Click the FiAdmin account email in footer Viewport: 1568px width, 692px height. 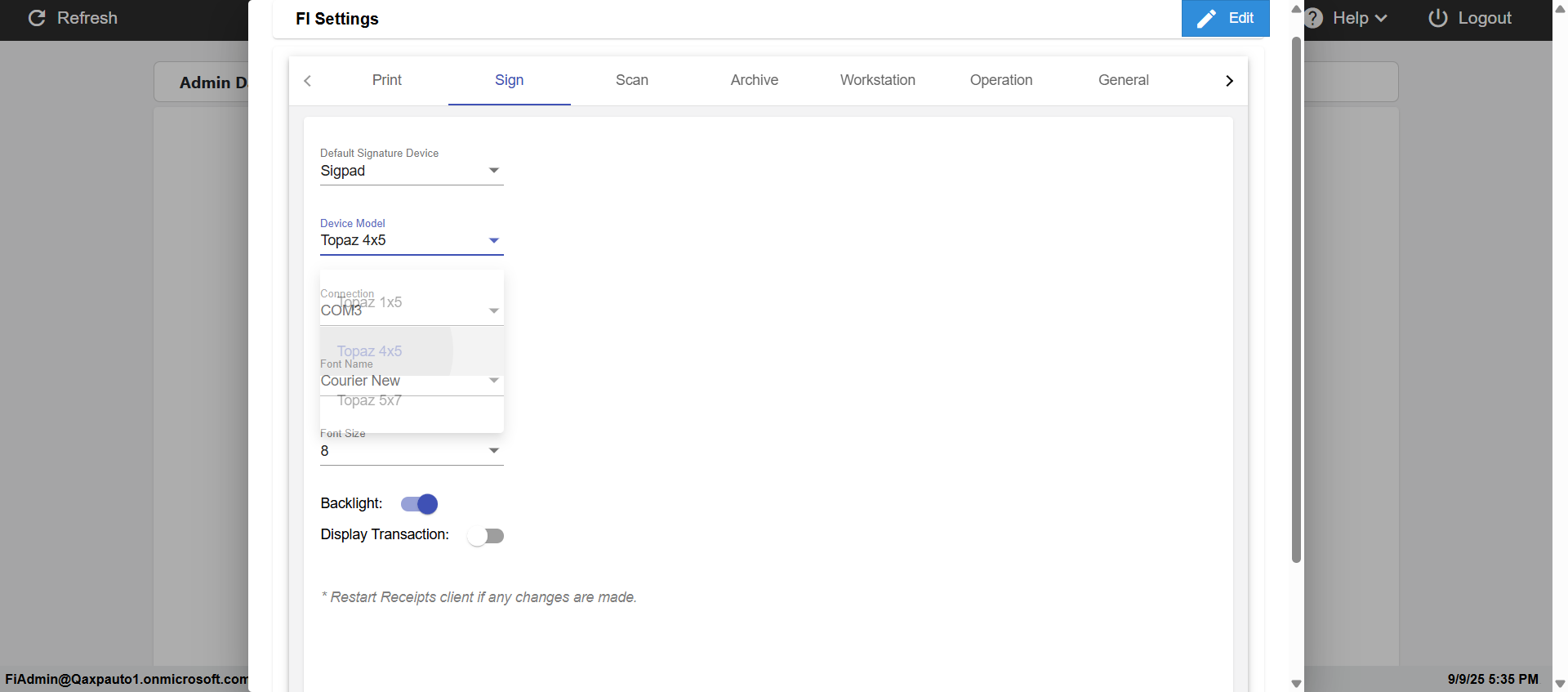tap(127, 679)
